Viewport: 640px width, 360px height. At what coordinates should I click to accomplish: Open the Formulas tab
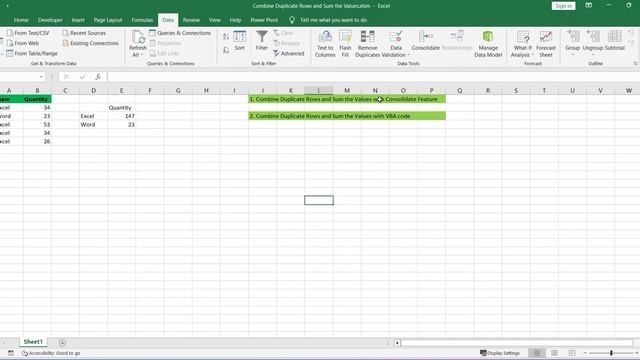[x=142, y=20]
